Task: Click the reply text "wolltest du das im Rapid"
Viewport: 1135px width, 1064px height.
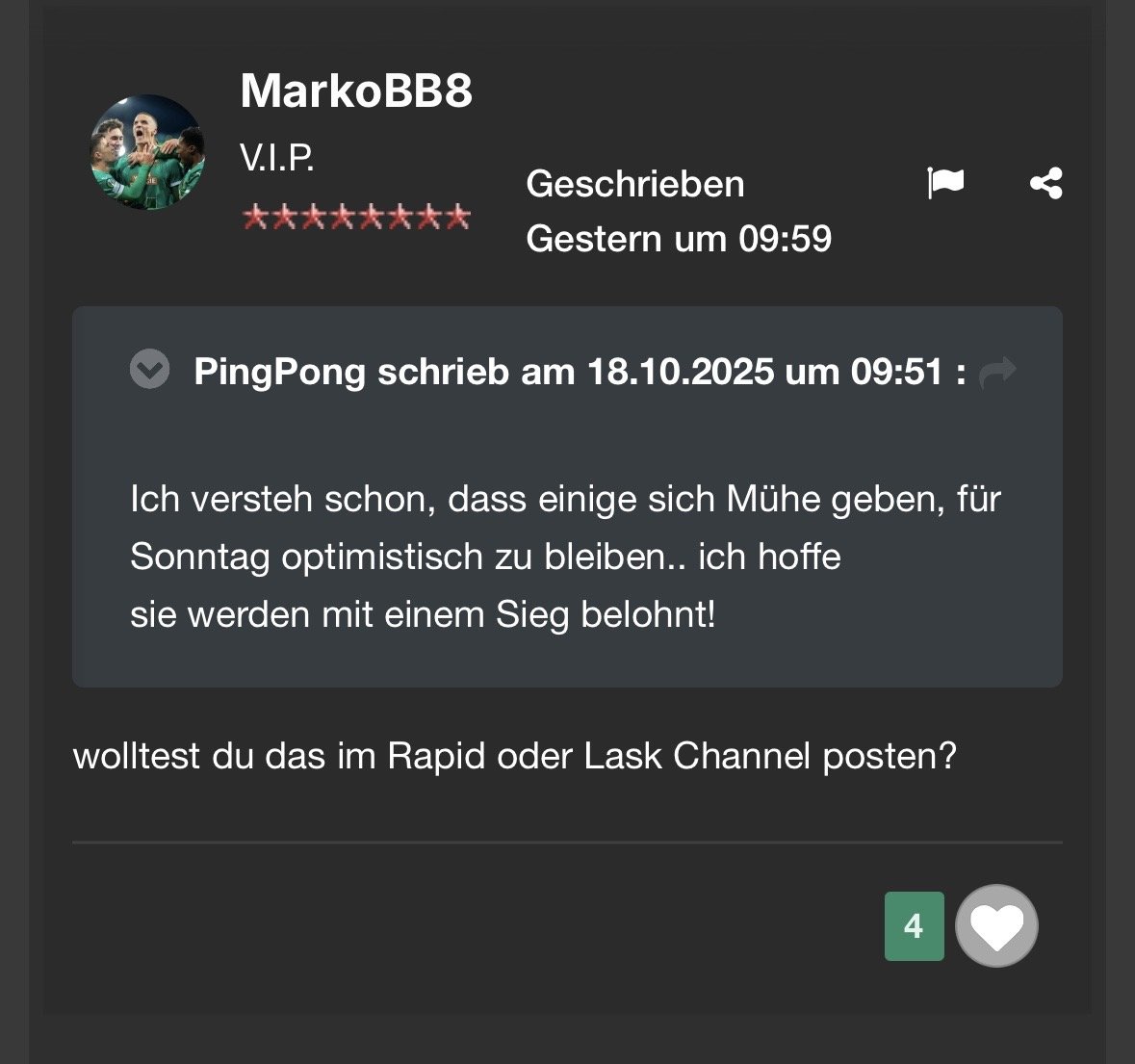Action: [514, 756]
